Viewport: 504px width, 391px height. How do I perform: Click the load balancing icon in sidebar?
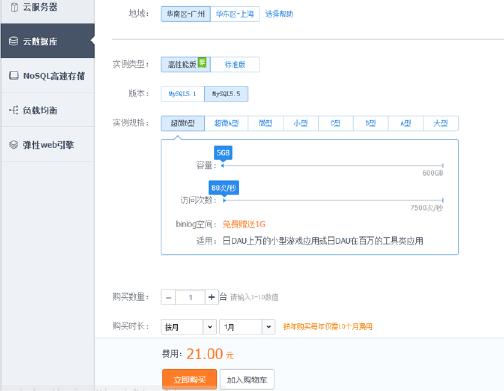[14, 110]
